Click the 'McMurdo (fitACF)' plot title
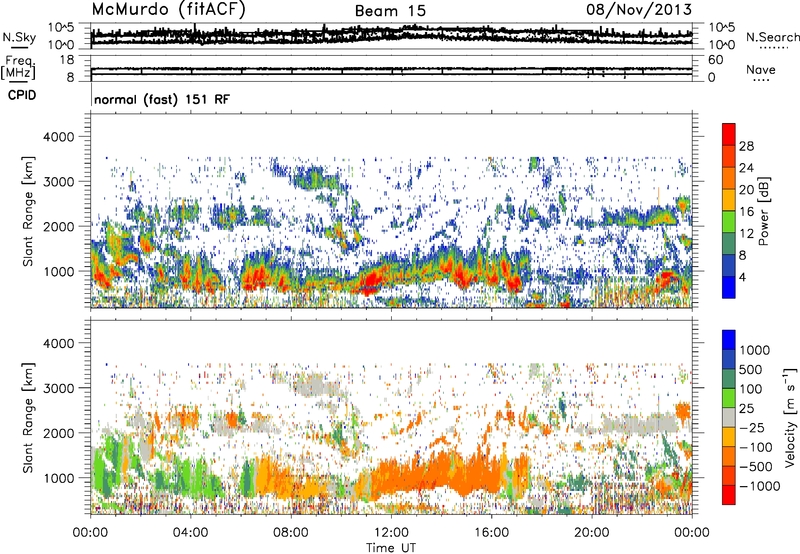The width and height of the screenshot is (800, 554). (168, 10)
